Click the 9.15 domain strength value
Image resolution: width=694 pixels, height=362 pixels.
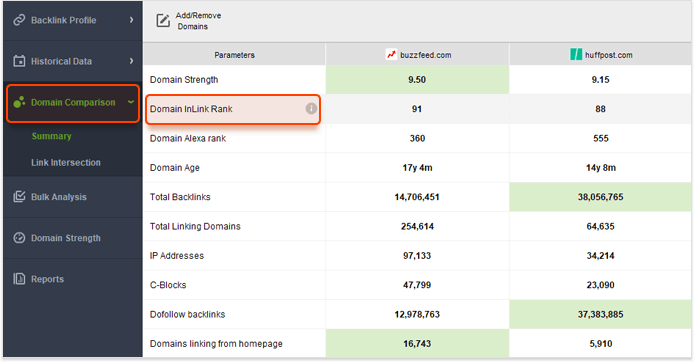coord(600,80)
